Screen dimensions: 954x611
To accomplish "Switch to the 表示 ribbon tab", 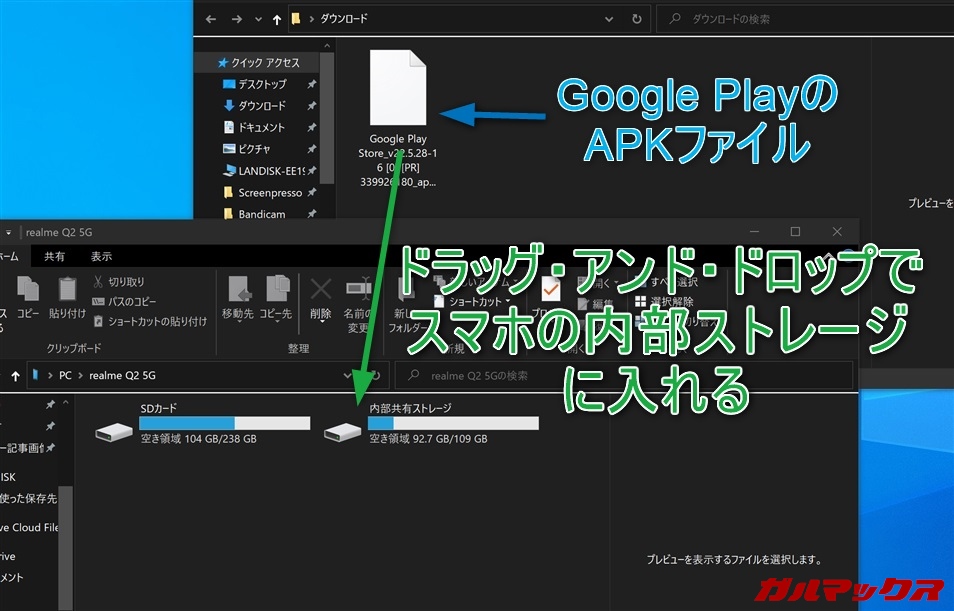I will coord(101,257).
